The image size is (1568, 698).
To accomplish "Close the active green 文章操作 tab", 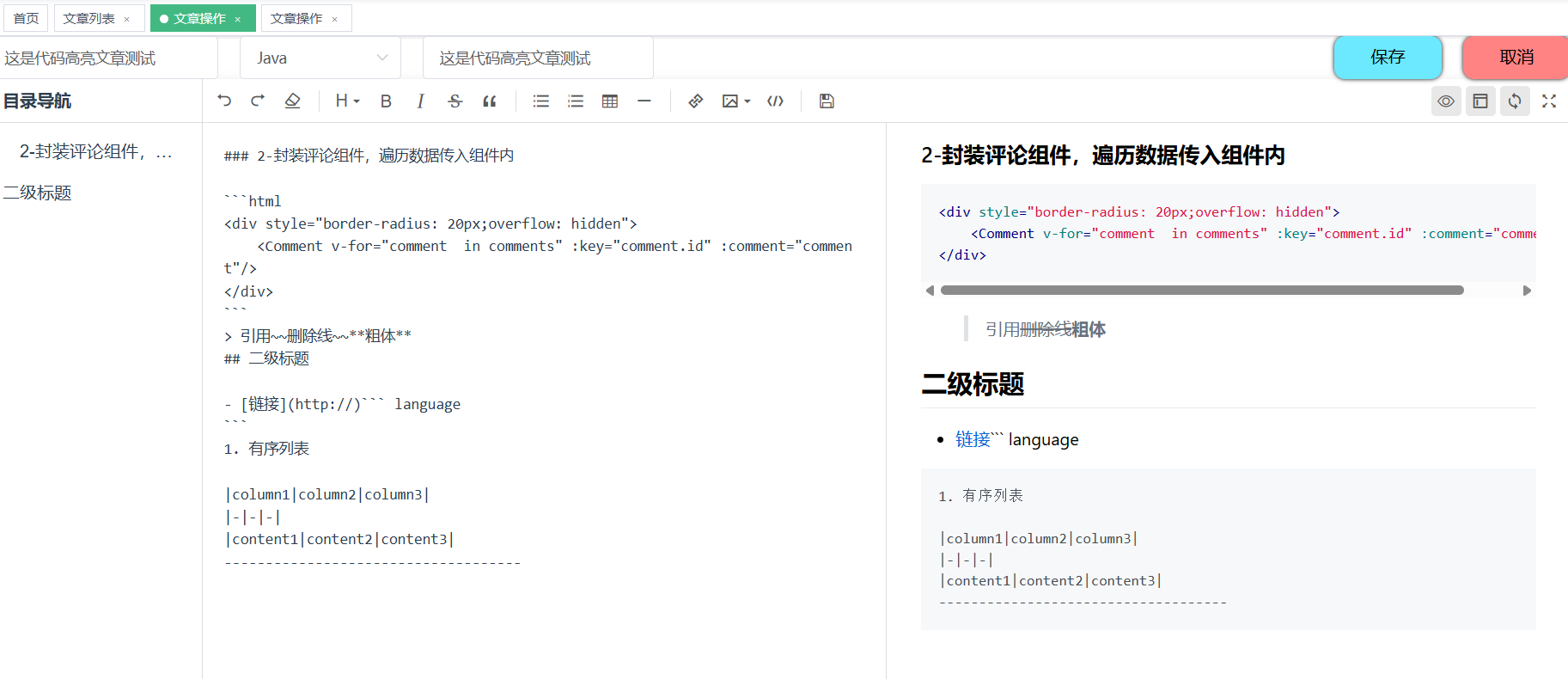I will pyautogui.click(x=238, y=19).
